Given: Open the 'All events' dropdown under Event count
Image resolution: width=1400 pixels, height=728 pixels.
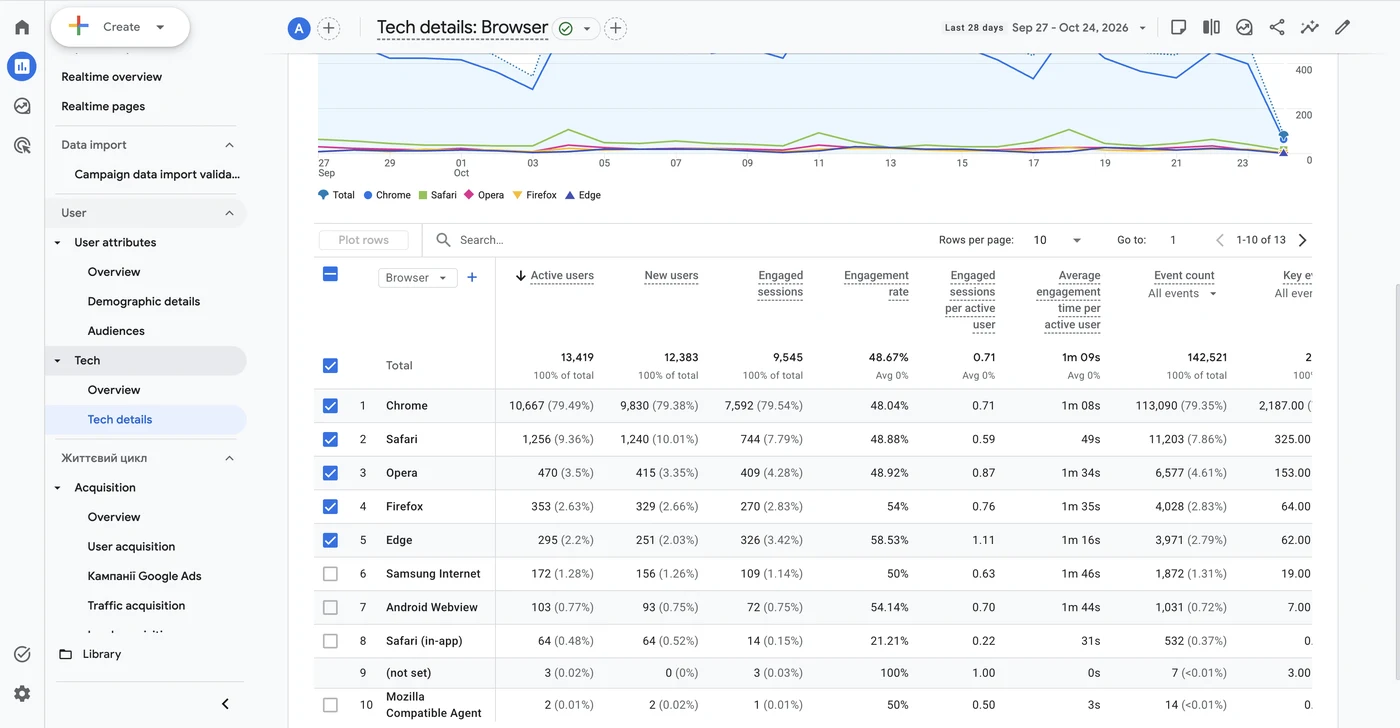Looking at the screenshot, I should tap(1183, 293).
